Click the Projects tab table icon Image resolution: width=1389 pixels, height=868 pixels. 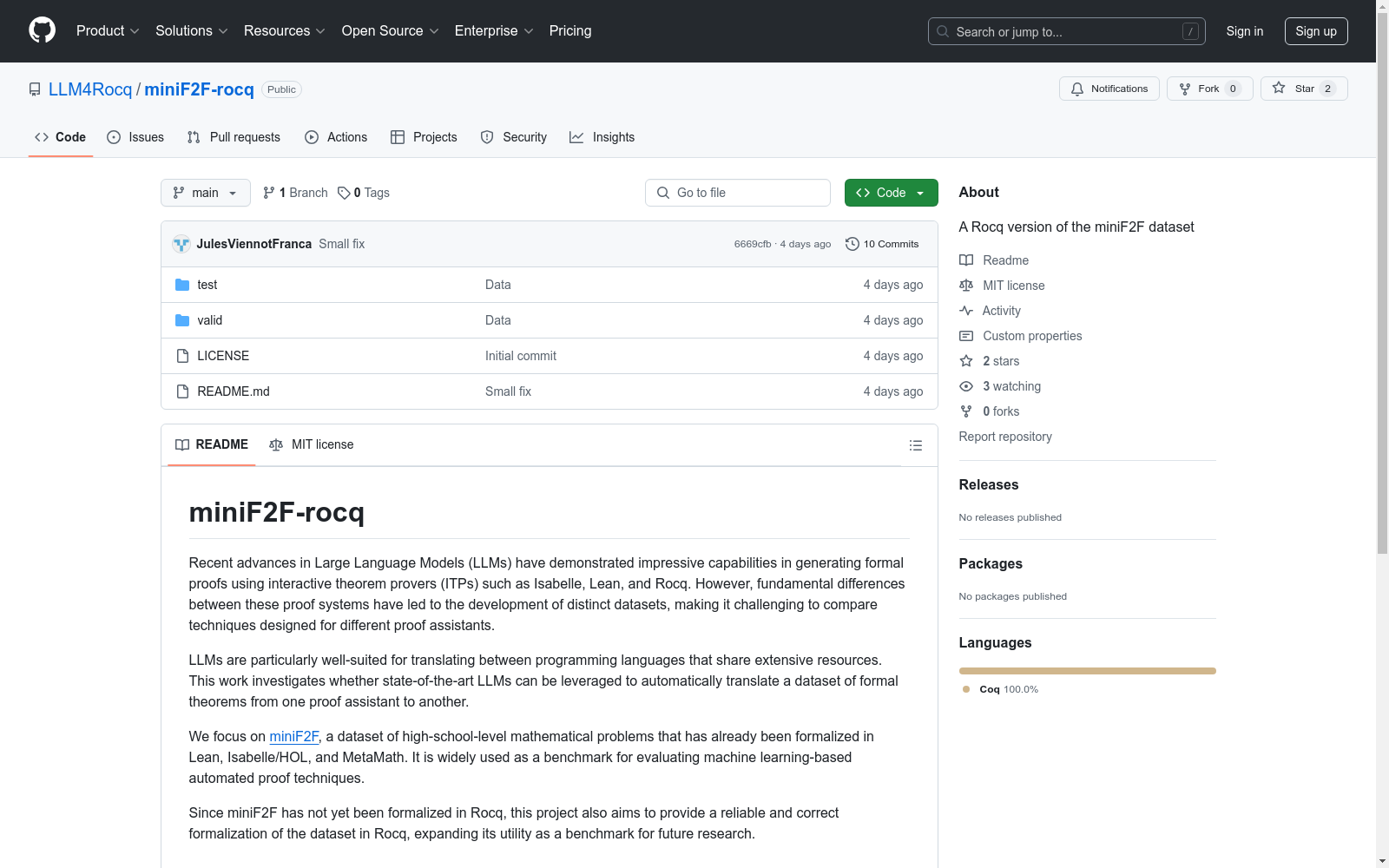pos(398,137)
